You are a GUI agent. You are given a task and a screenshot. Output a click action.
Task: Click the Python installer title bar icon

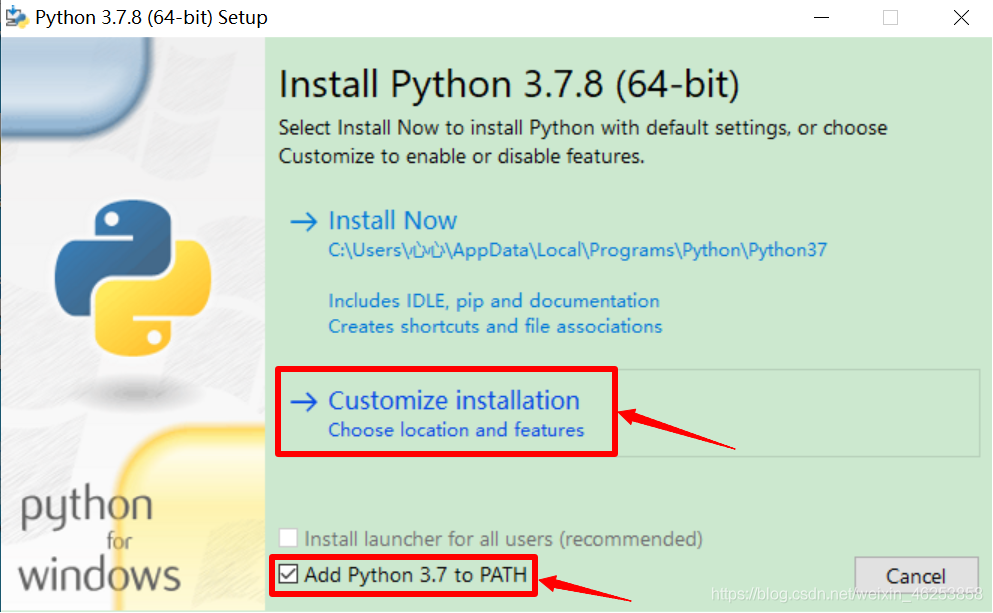tap(17, 17)
